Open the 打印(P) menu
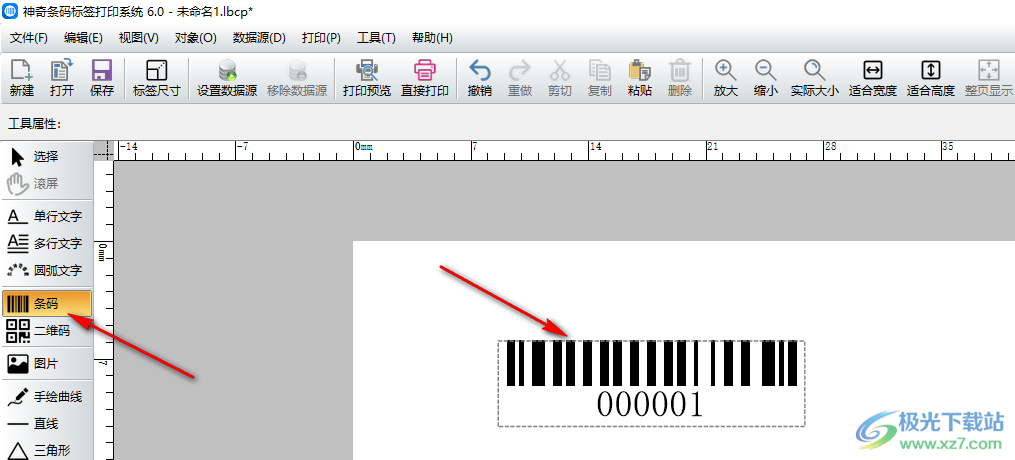 [321, 38]
